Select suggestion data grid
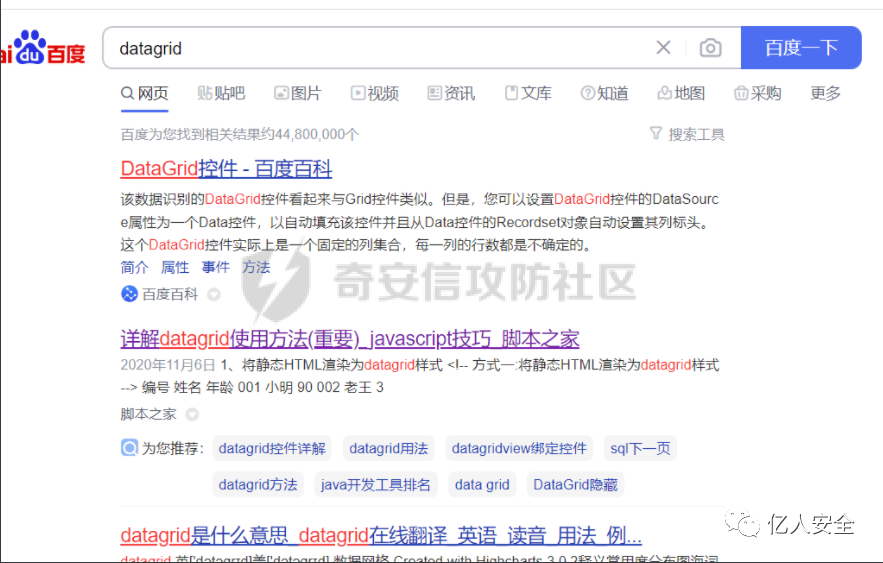The width and height of the screenshot is (883, 563). click(482, 485)
